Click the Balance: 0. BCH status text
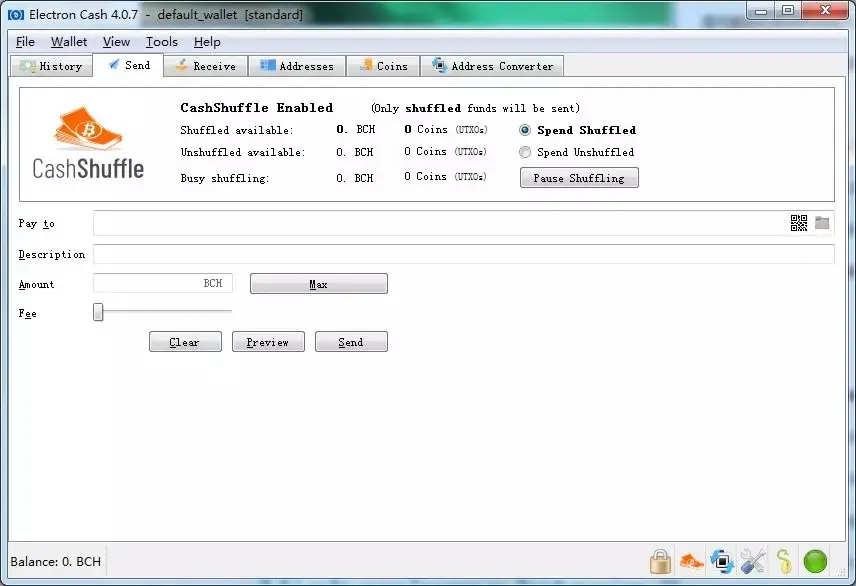 pos(56,561)
